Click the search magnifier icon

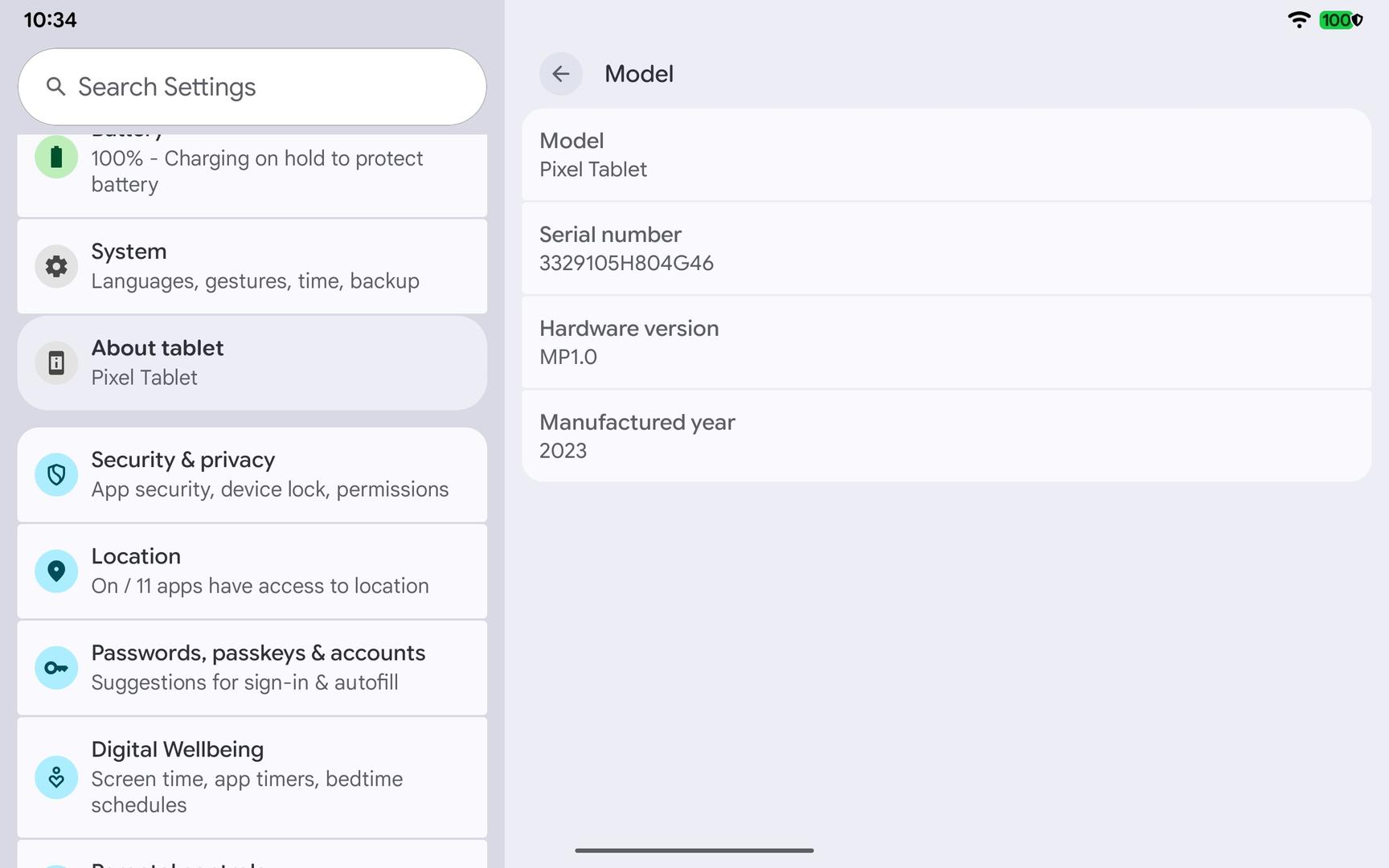point(55,87)
